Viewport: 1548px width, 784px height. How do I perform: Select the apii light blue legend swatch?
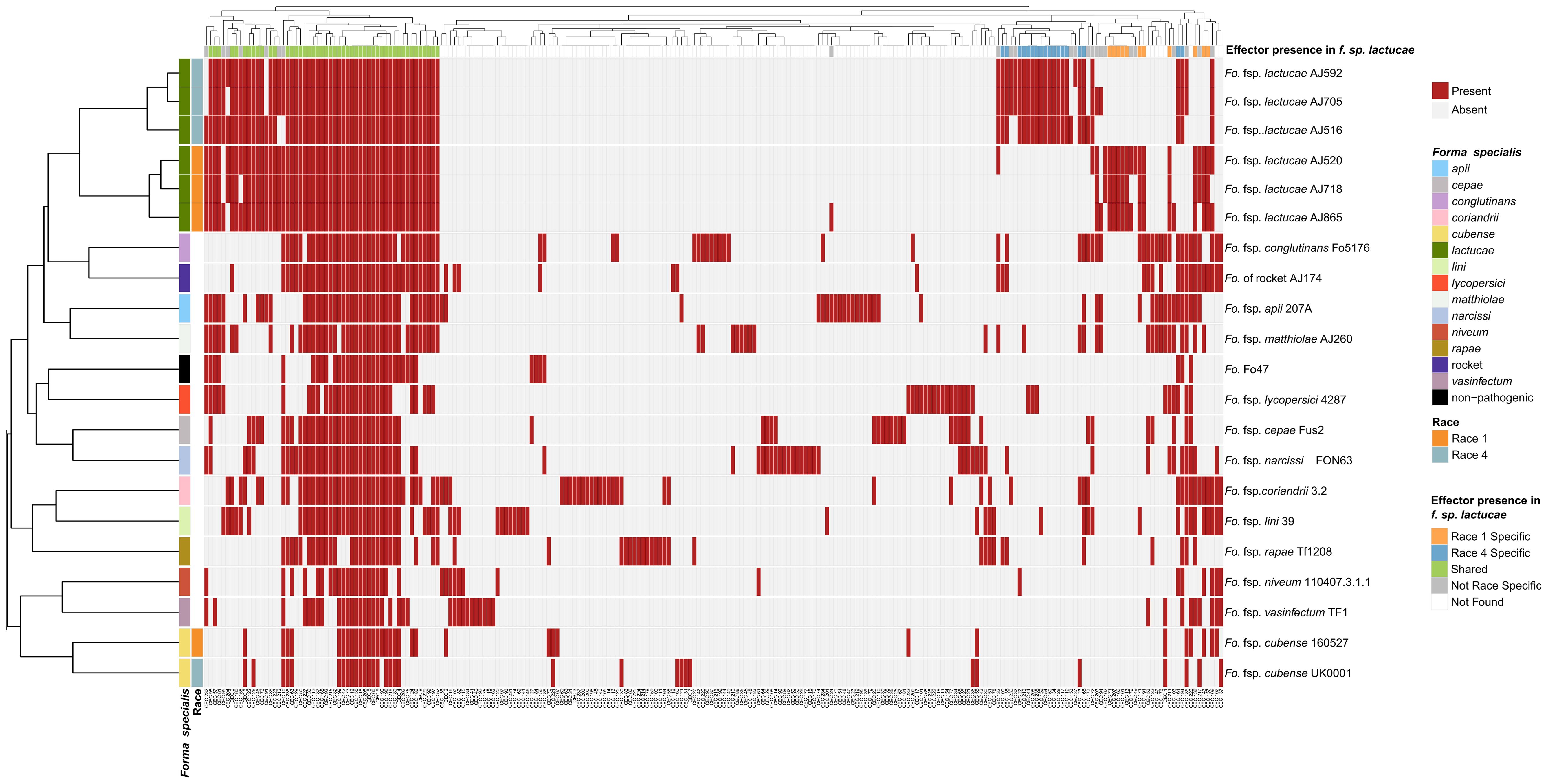(1440, 169)
